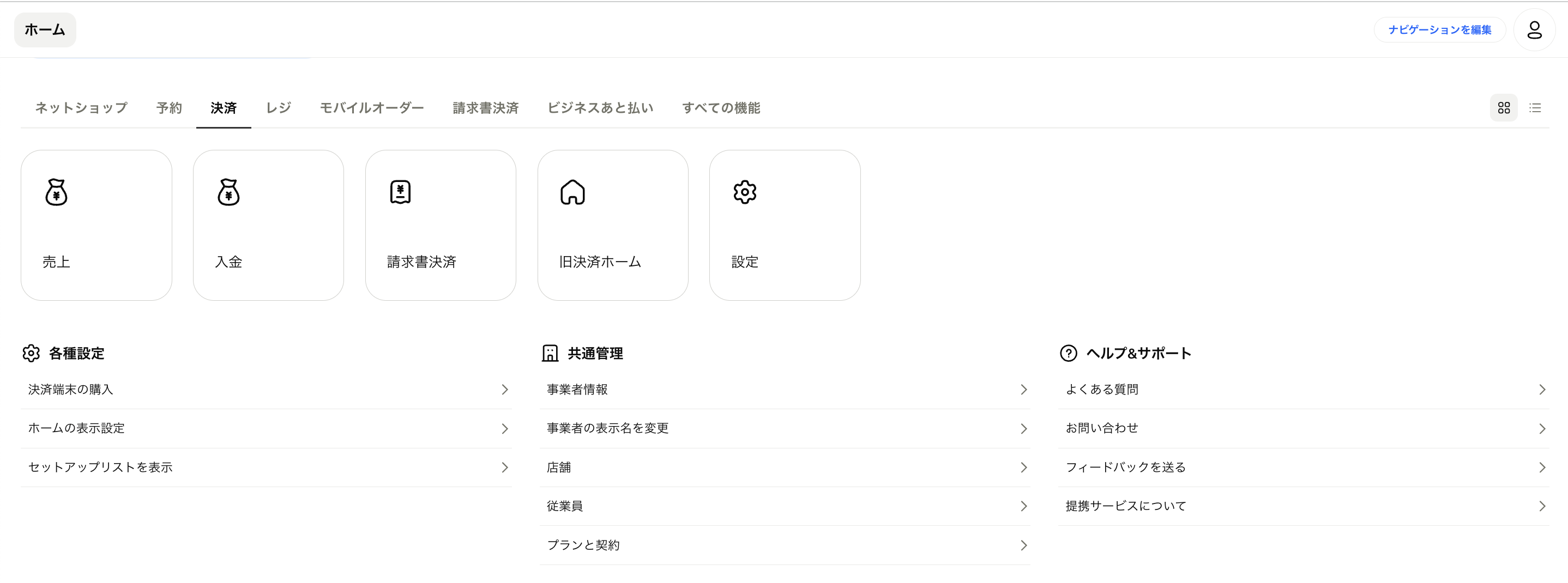1568x583 pixels.
Task: Click chevron on セットアップリストを表示 row
Action: pos(505,467)
